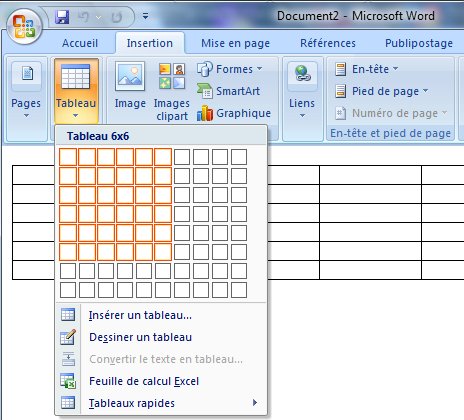Click the round Office button
Viewport: 464px width, 420px height.
pyautogui.click(x=24, y=27)
